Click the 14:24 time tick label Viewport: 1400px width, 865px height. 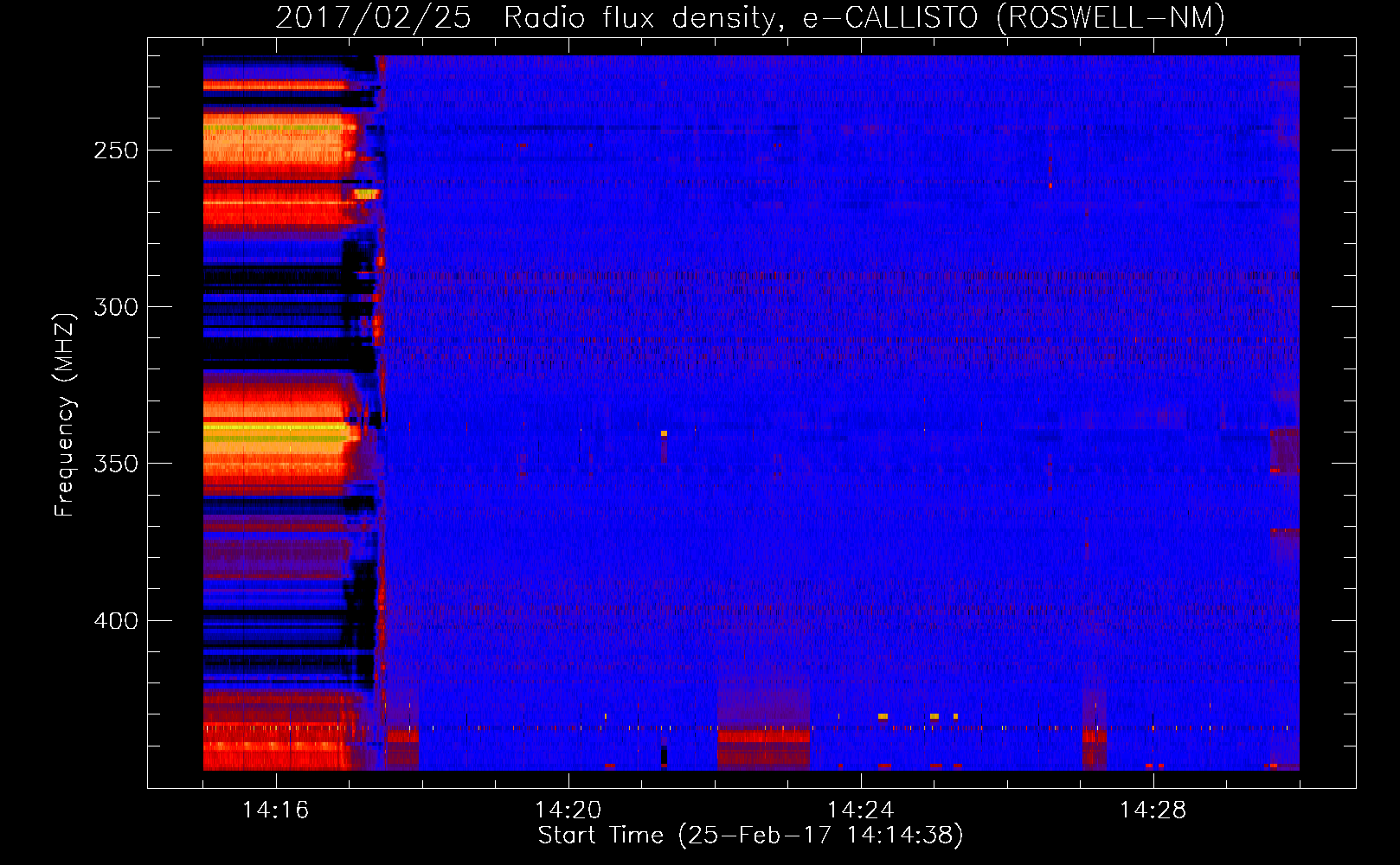(x=860, y=810)
